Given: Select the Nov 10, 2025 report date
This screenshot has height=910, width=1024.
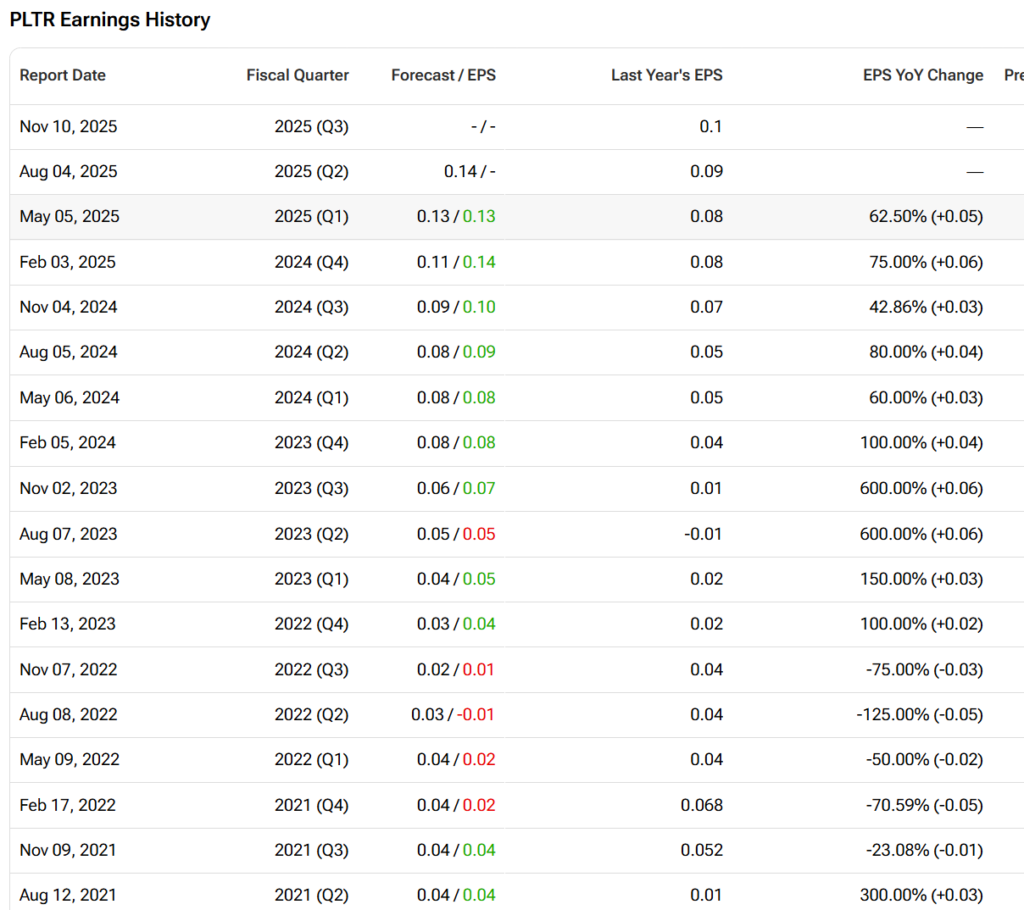Looking at the screenshot, I should (68, 126).
